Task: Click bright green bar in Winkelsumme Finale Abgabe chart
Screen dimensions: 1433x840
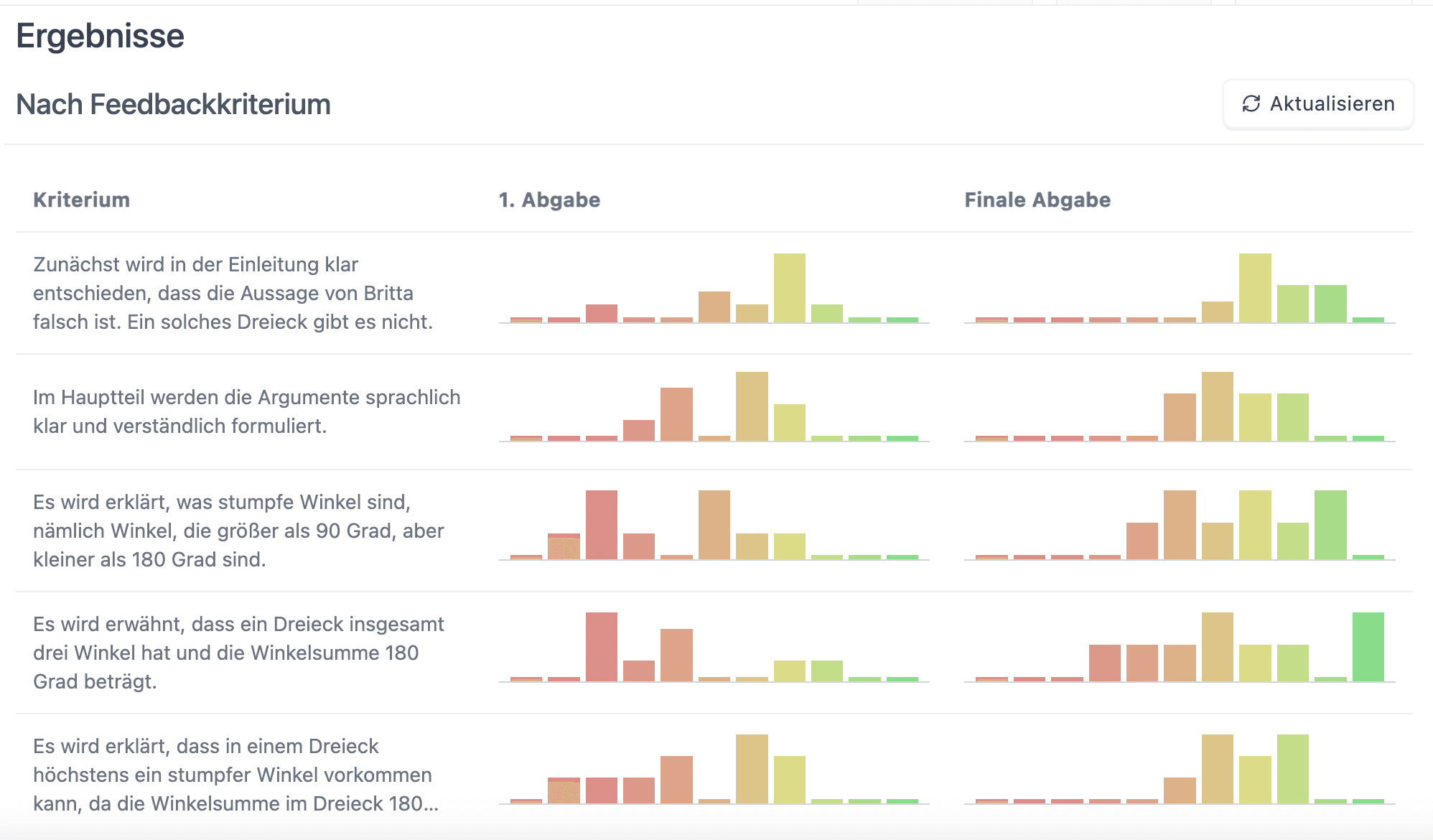Action: tap(1368, 647)
